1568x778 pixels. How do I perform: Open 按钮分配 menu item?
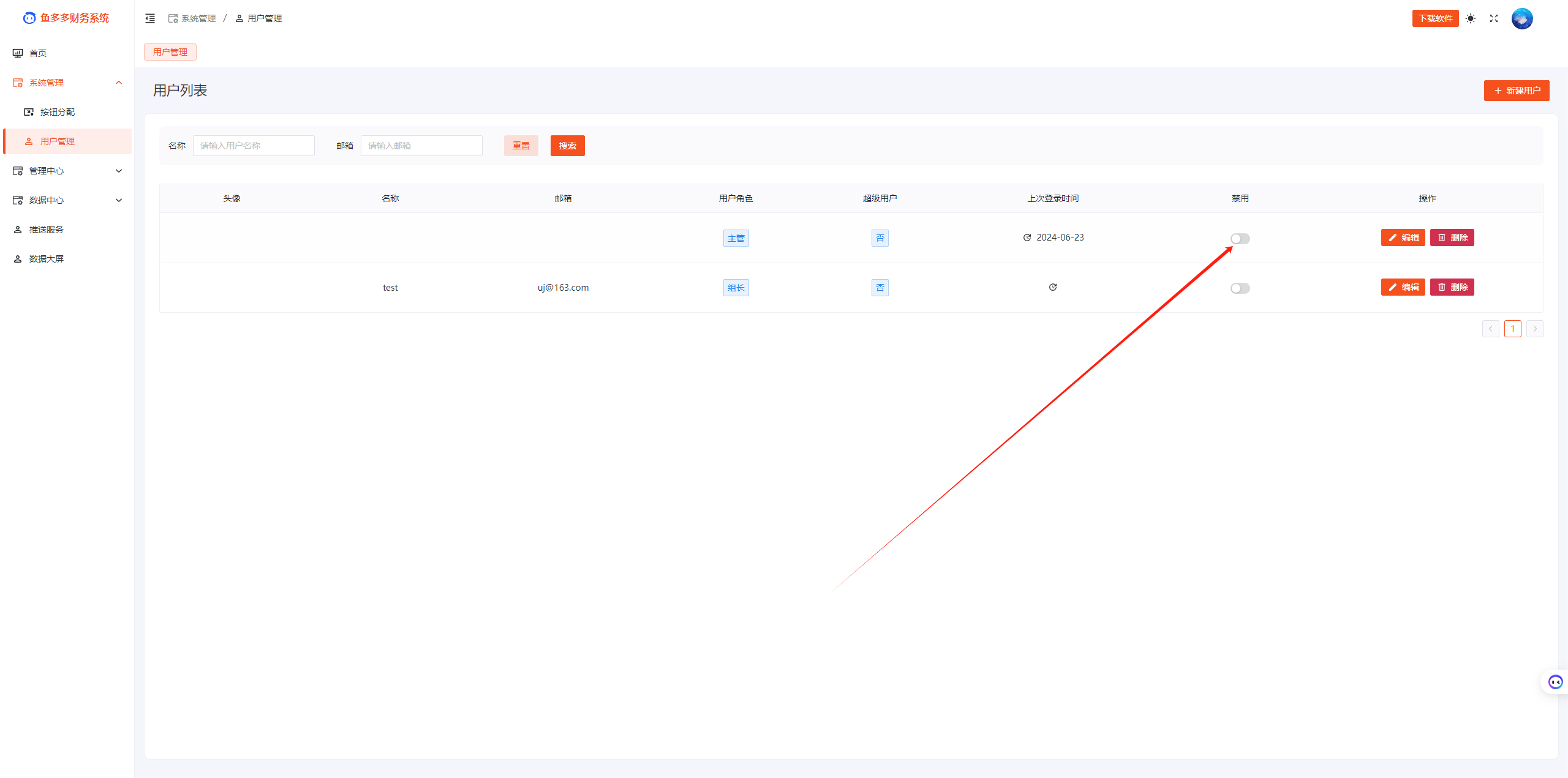pos(58,112)
